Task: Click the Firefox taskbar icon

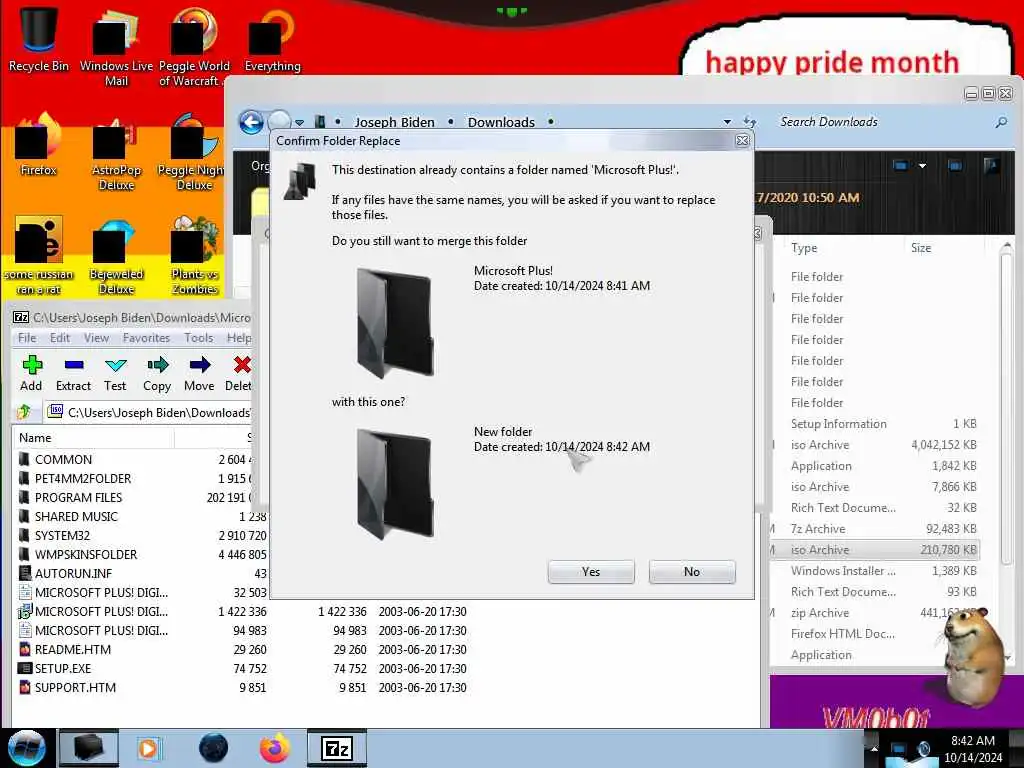Action: (x=275, y=748)
